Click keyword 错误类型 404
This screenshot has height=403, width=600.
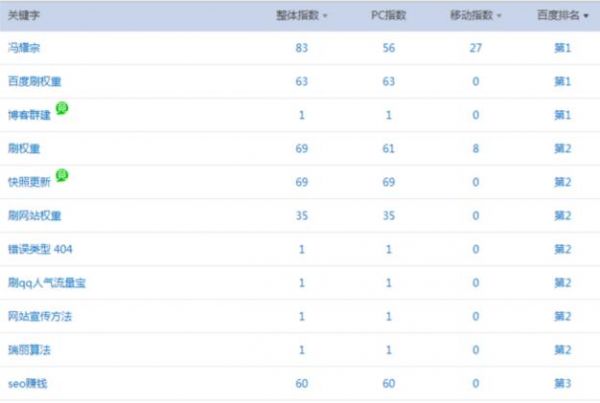pos(40,249)
